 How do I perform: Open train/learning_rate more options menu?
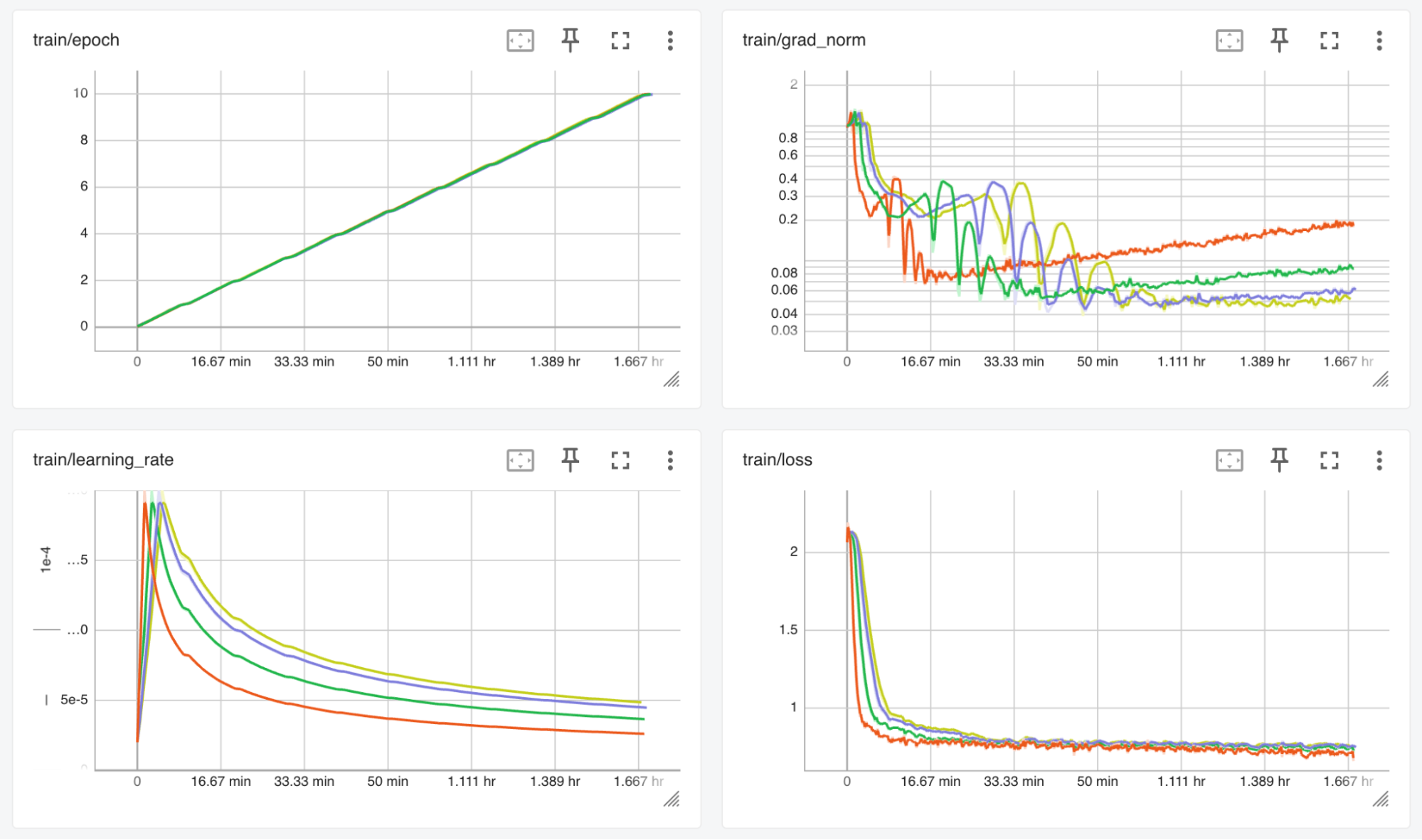[669, 460]
